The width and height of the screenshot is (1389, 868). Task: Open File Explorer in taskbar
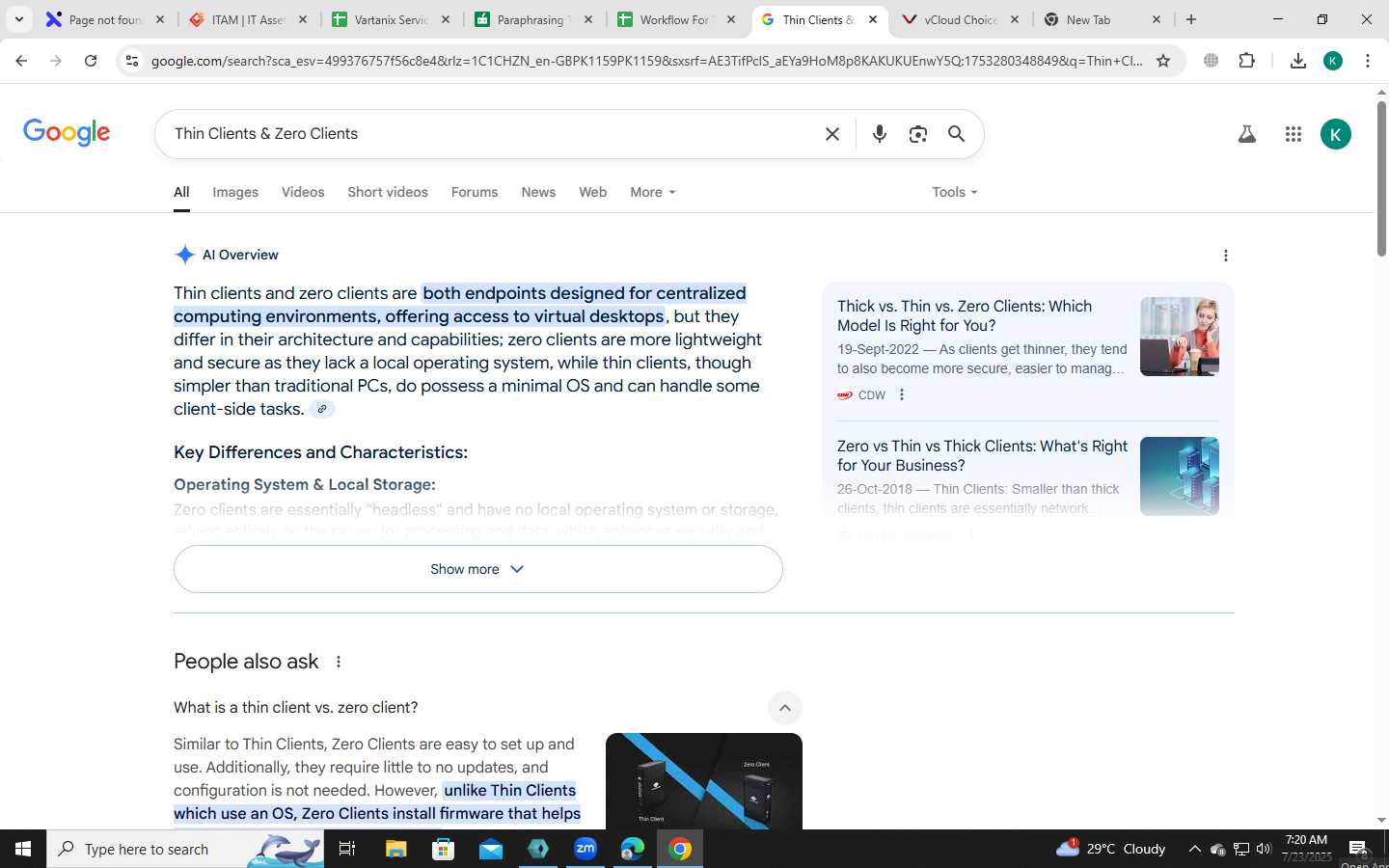[396, 849]
